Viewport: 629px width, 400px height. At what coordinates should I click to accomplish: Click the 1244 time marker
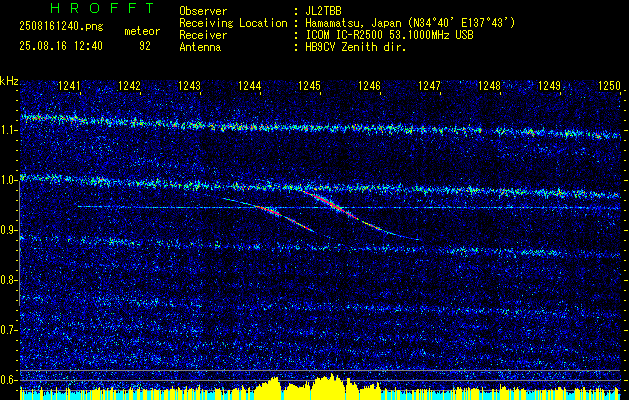[x=250, y=86]
